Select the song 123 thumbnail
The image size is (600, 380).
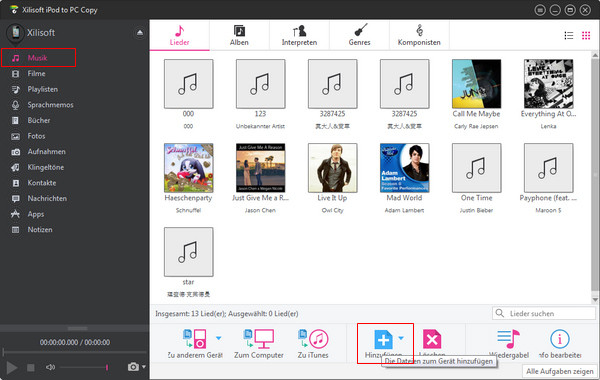(261, 84)
